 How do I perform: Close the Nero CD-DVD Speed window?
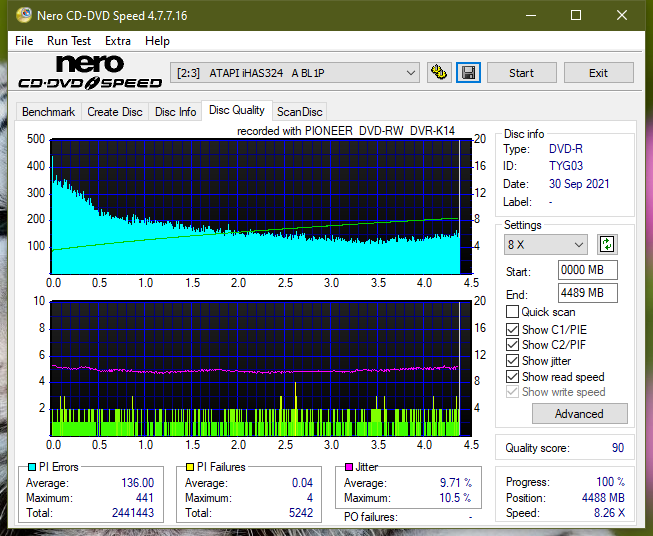[622, 15]
